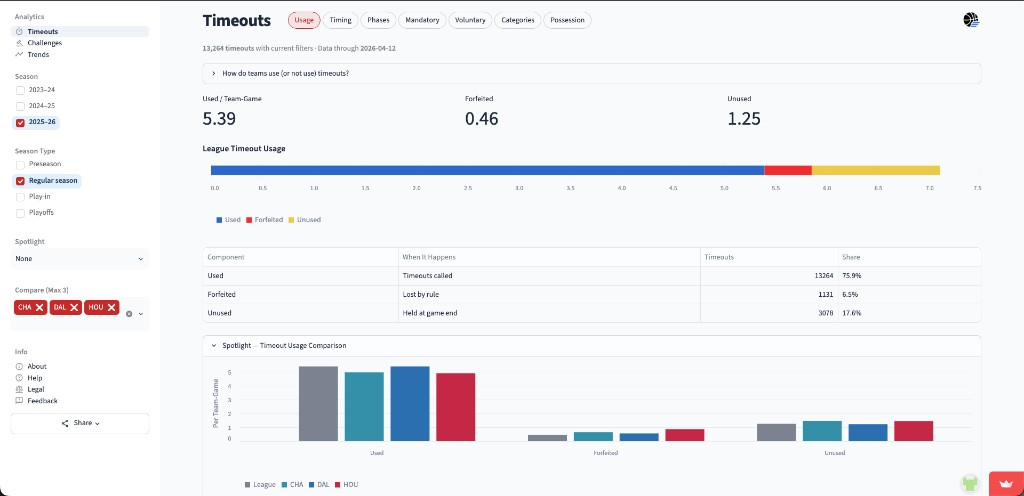Image resolution: width=1024 pixels, height=496 pixels.
Task: Switch to the Mandatory tab
Action: 422,20
